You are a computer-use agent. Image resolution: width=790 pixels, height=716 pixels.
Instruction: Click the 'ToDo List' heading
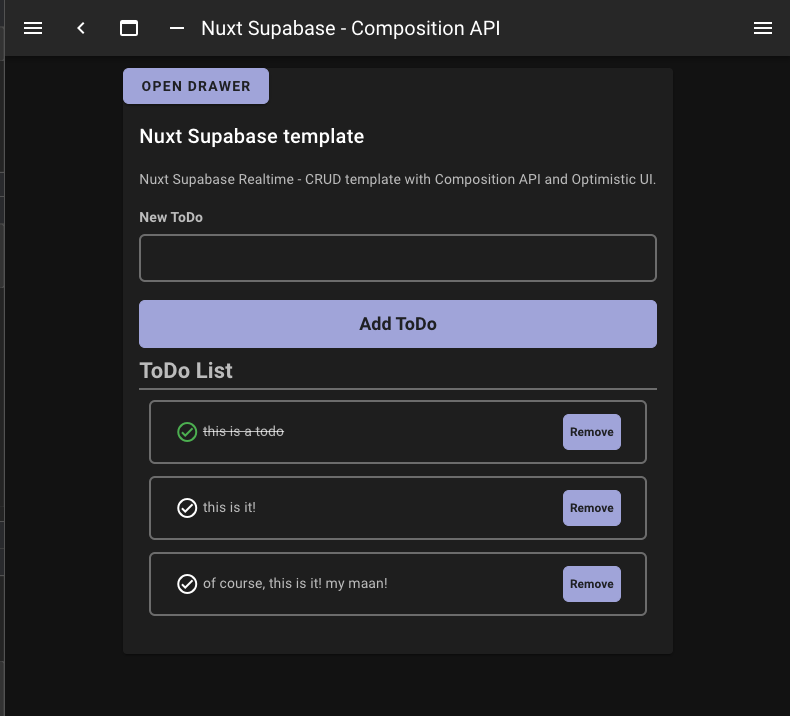[186, 371]
